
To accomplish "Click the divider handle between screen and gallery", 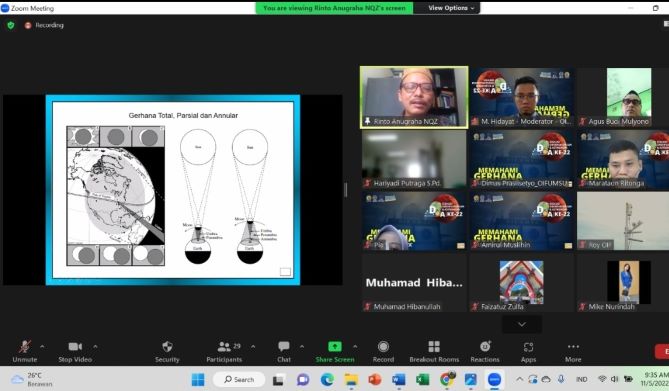I will 346,190.
